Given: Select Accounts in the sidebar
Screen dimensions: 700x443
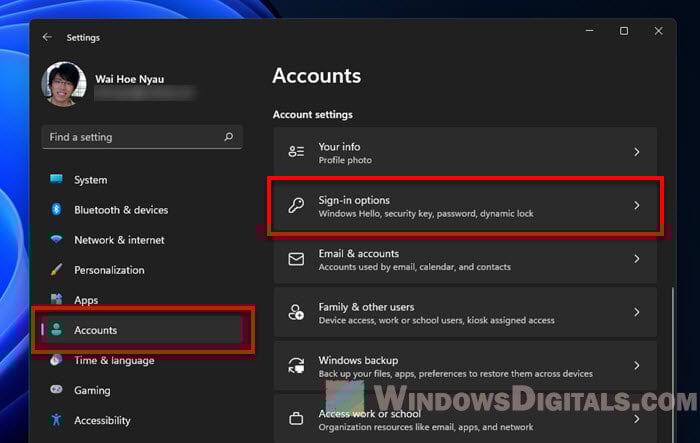Looking at the screenshot, I should [142, 330].
